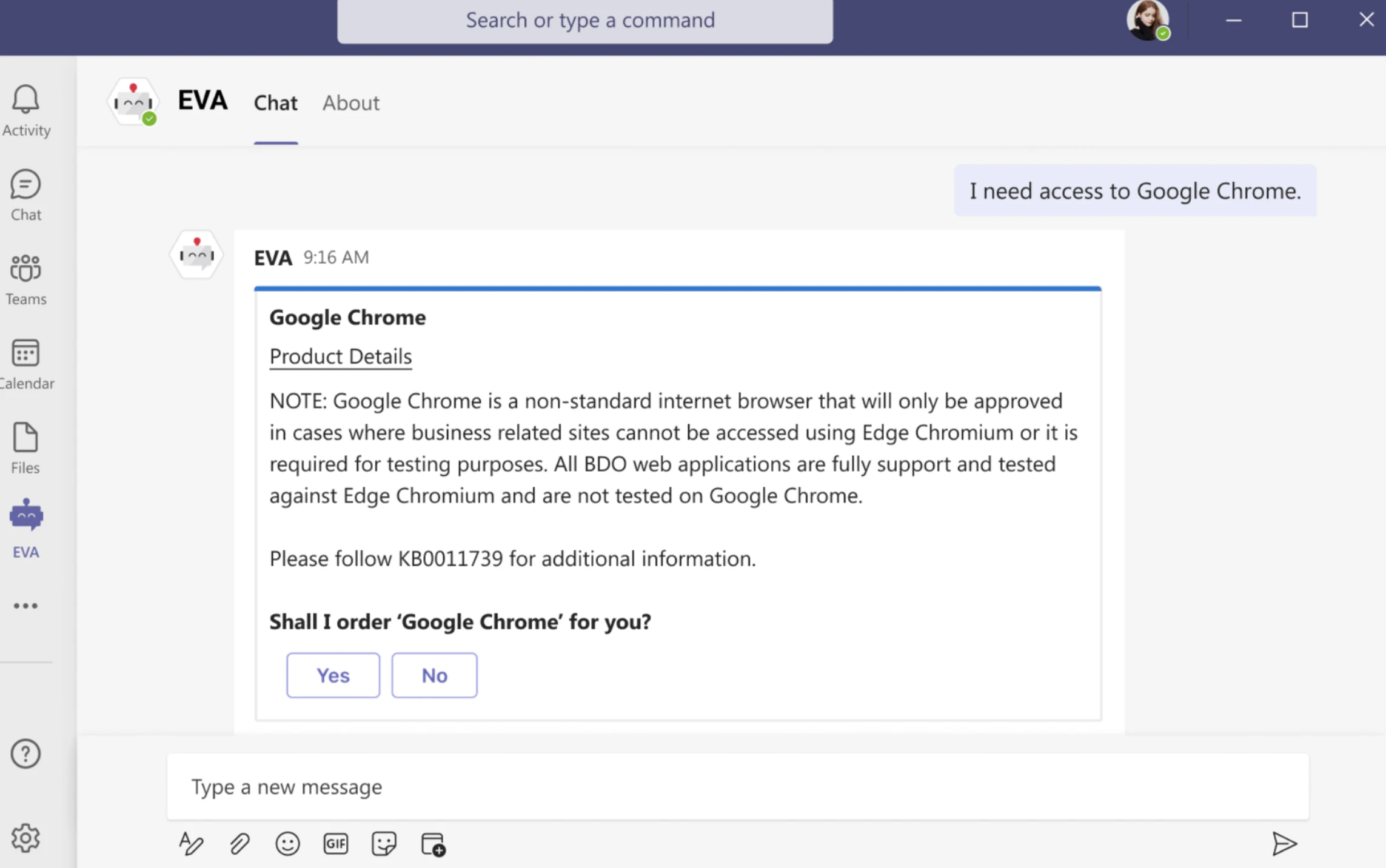Viewport: 1386px width, 868px height.
Task: Minimize the Teams window
Action: pyautogui.click(x=1233, y=20)
